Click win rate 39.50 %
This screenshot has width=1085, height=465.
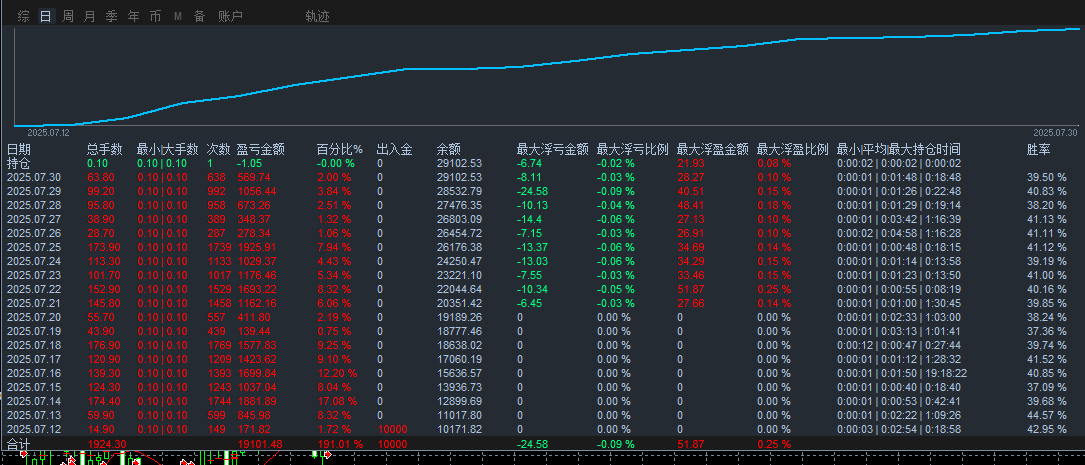(x=1047, y=177)
